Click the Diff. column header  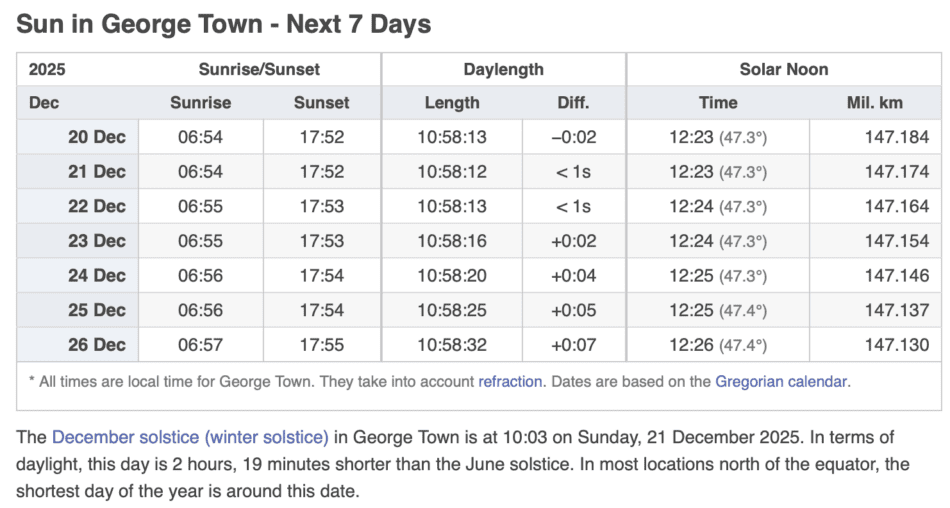click(573, 102)
